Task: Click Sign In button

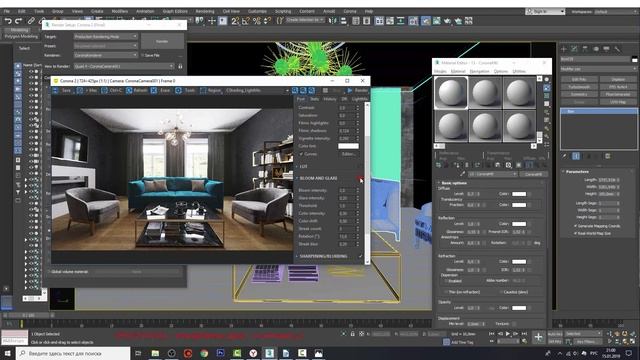Action: pos(545,11)
